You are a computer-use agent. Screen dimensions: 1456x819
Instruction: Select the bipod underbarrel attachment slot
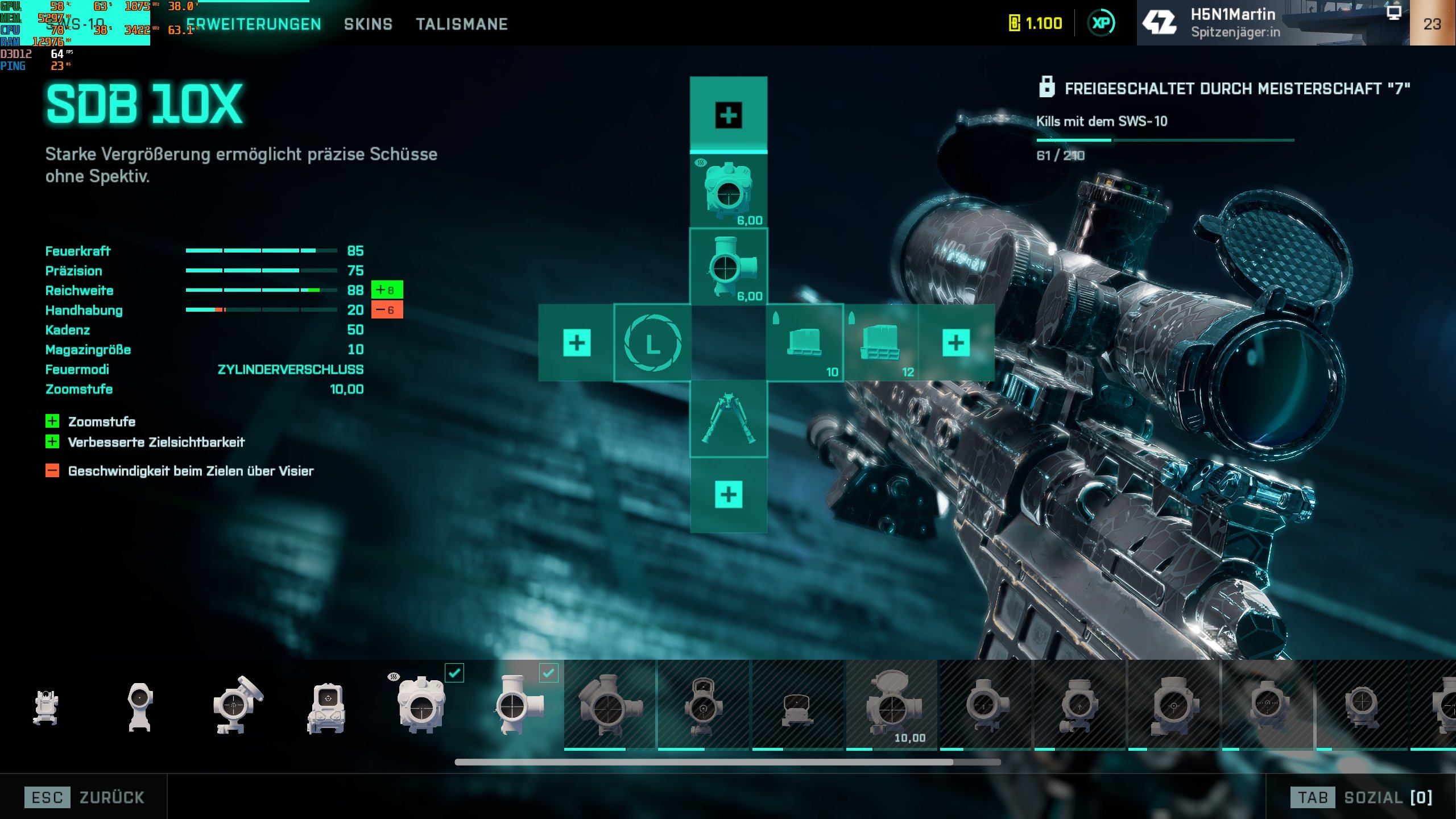tap(729, 419)
